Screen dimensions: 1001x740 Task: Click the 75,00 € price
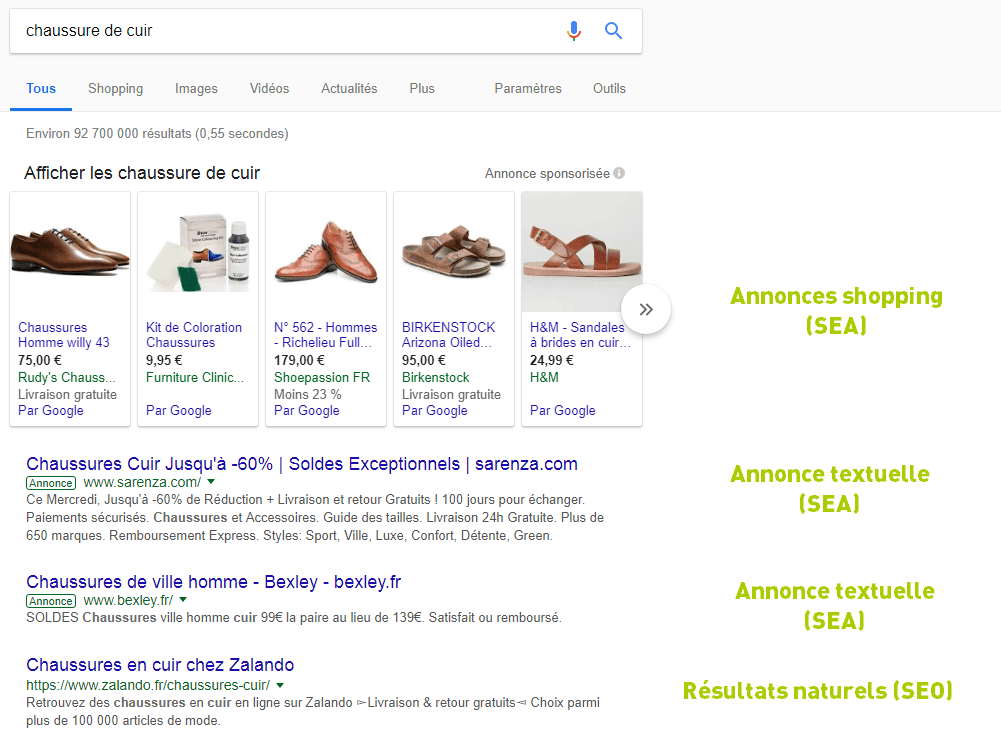pyautogui.click(x=40, y=360)
